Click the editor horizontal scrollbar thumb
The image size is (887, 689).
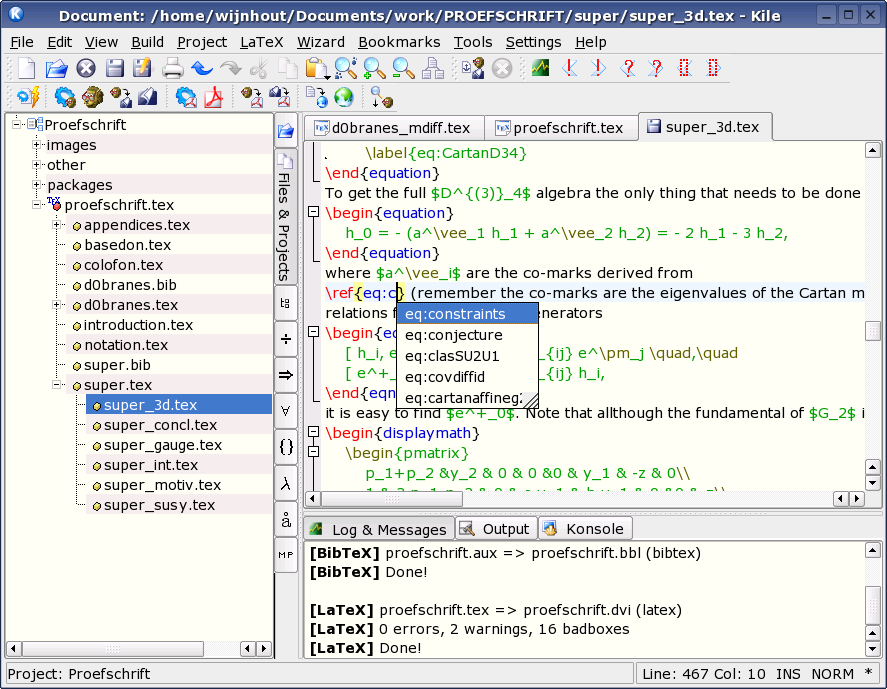(392, 499)
